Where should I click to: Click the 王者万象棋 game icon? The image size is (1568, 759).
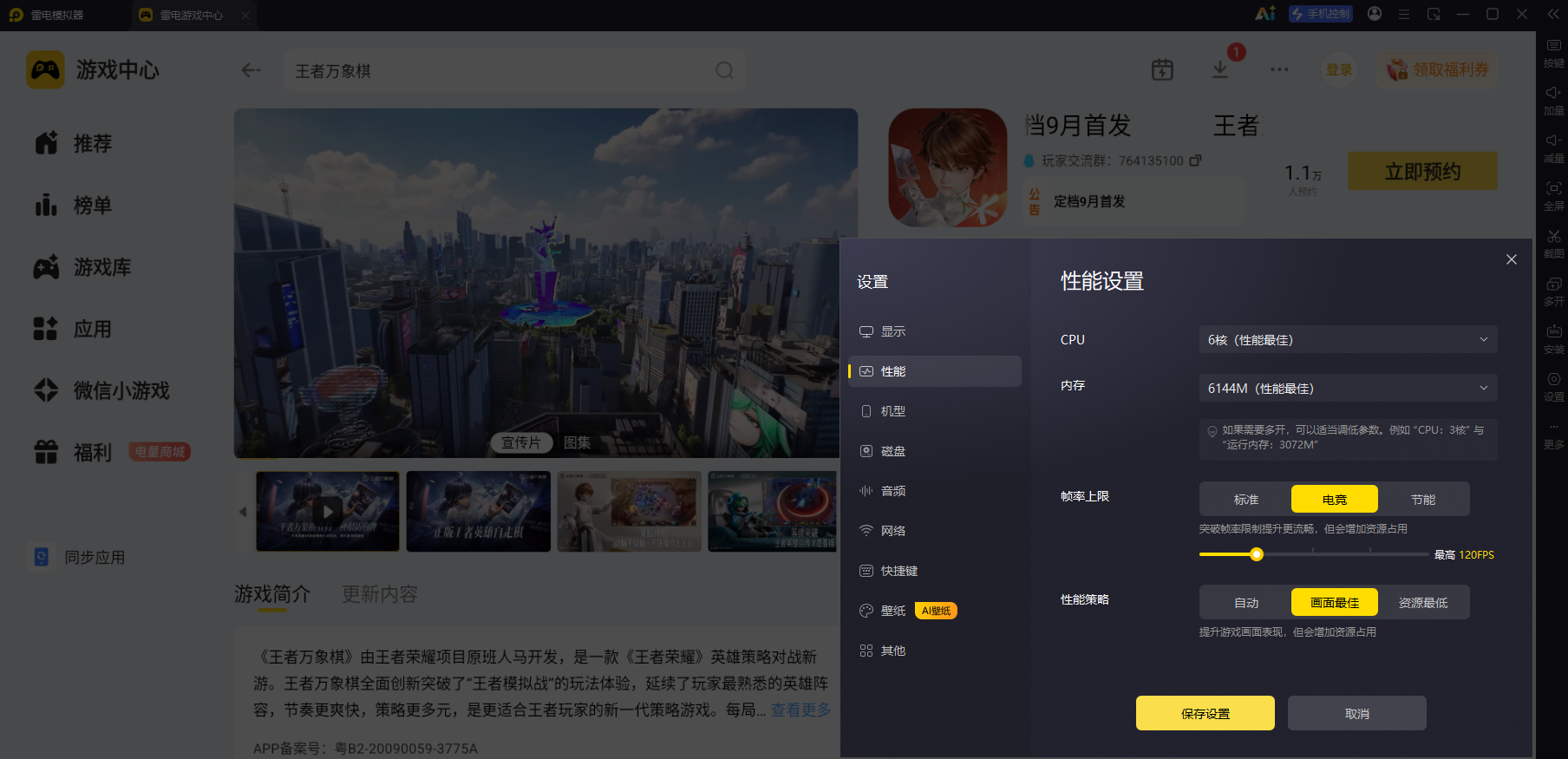(948, 167)
